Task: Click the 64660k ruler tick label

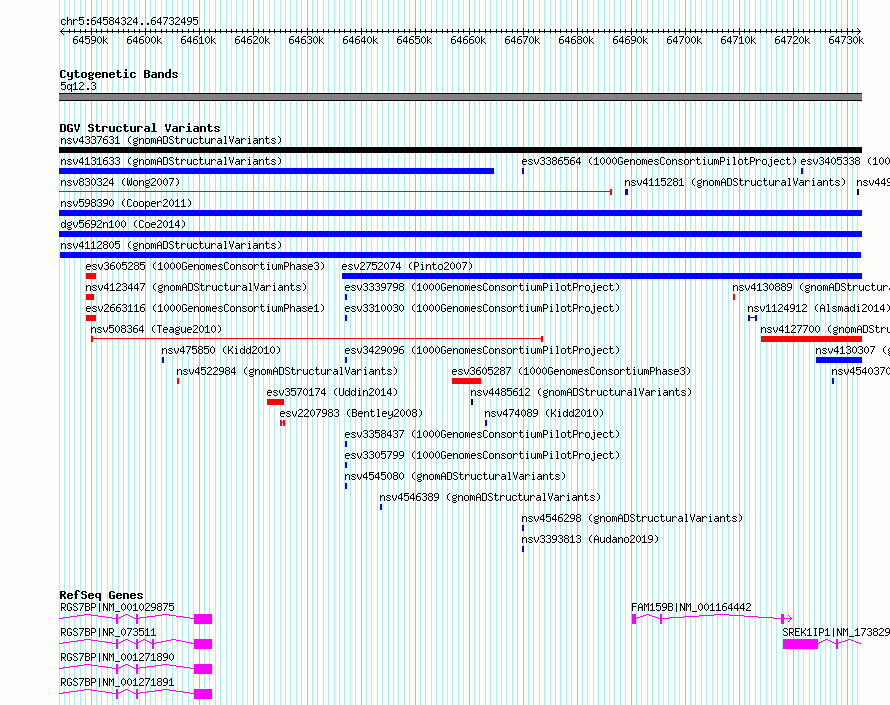Action: point(468,40)
